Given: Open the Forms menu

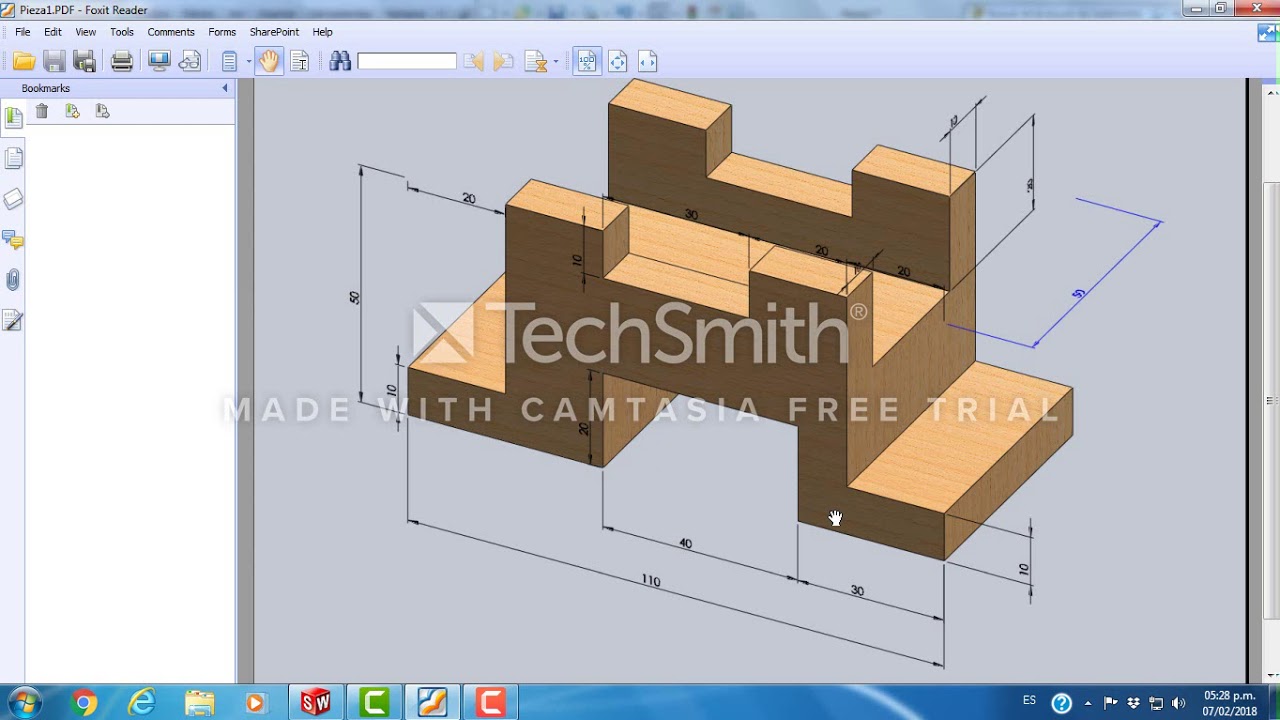Looking at the screenshot, I should pyautogui.click(x=222, y=32).
